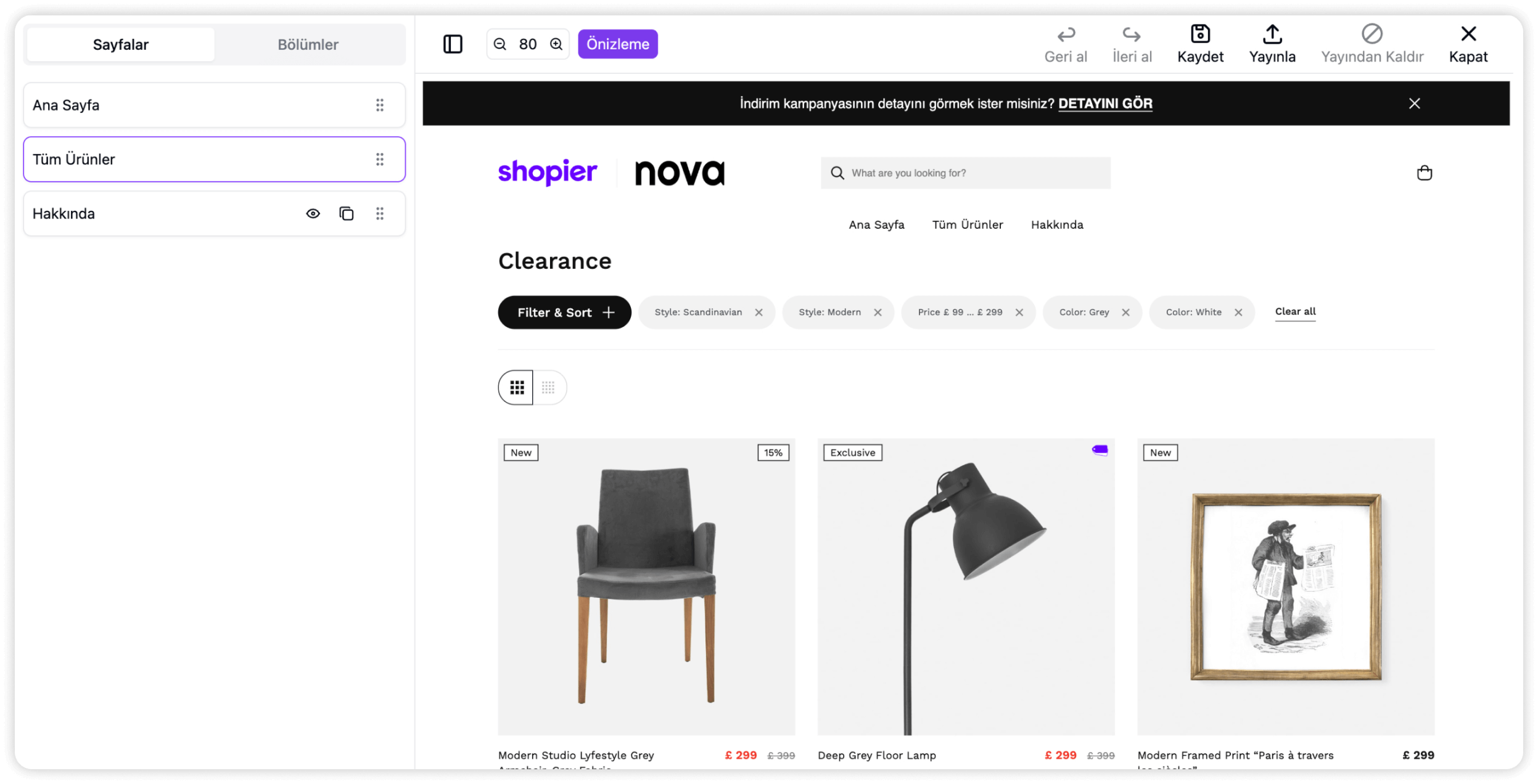Follow the DETAYINI GÖR link
1538x784 pixels.
1105,104
